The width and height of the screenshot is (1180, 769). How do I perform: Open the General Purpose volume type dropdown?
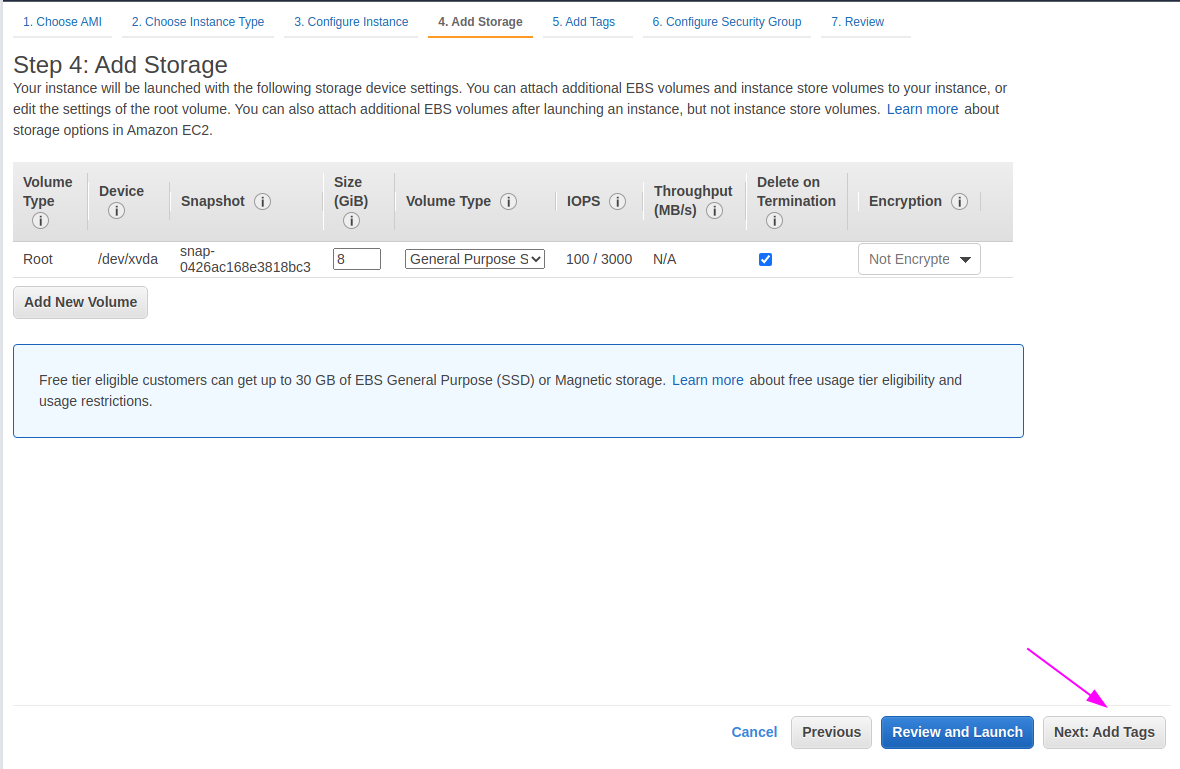point(475,259)
